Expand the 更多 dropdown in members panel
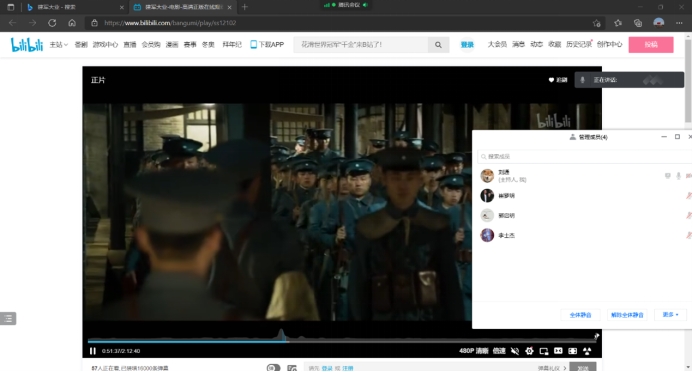The width and height of the screenshot is (693, 372). pyautogui.click(x=670, y=315)
